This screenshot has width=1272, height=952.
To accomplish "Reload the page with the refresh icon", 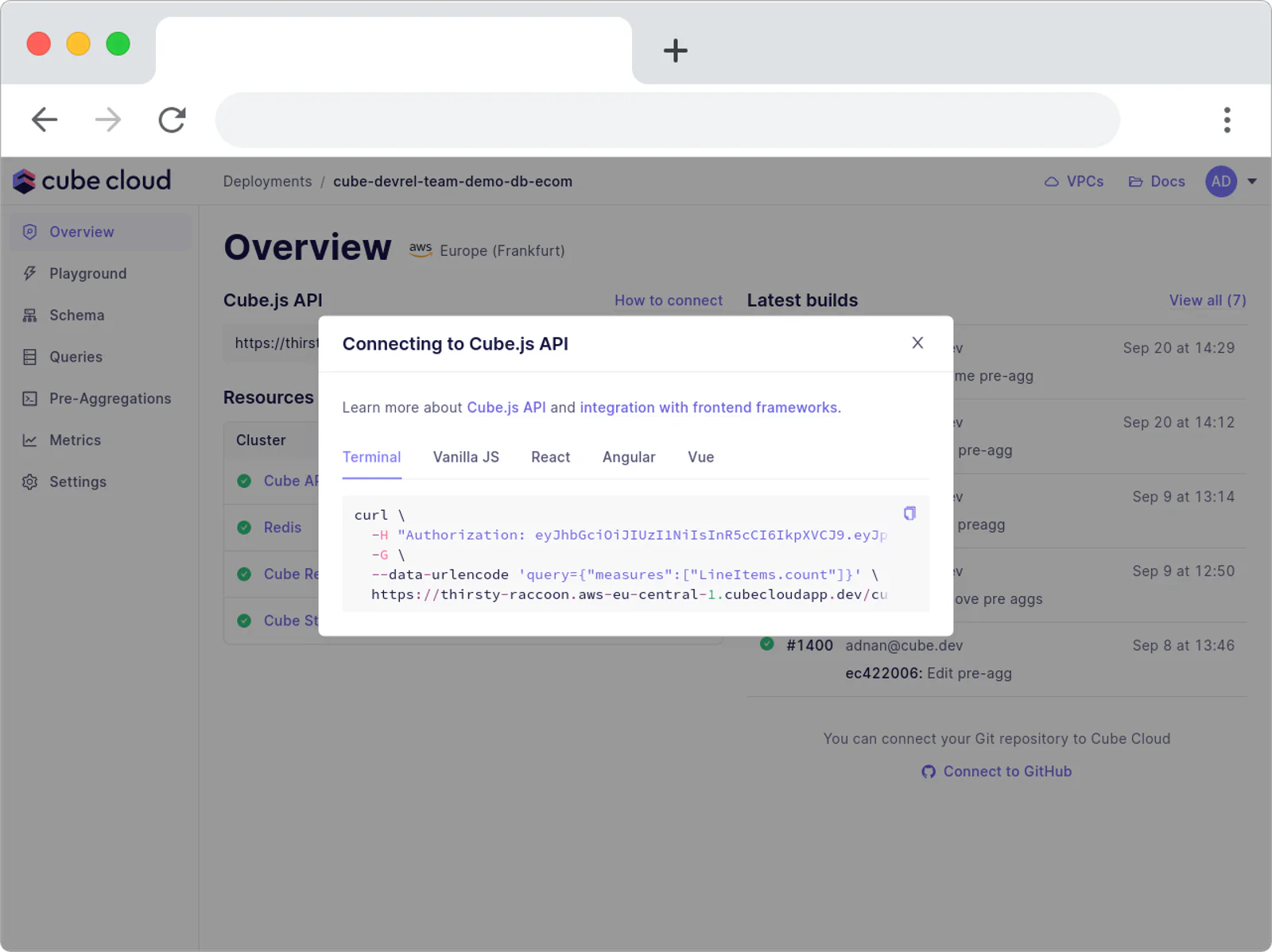I will (172, 120).
